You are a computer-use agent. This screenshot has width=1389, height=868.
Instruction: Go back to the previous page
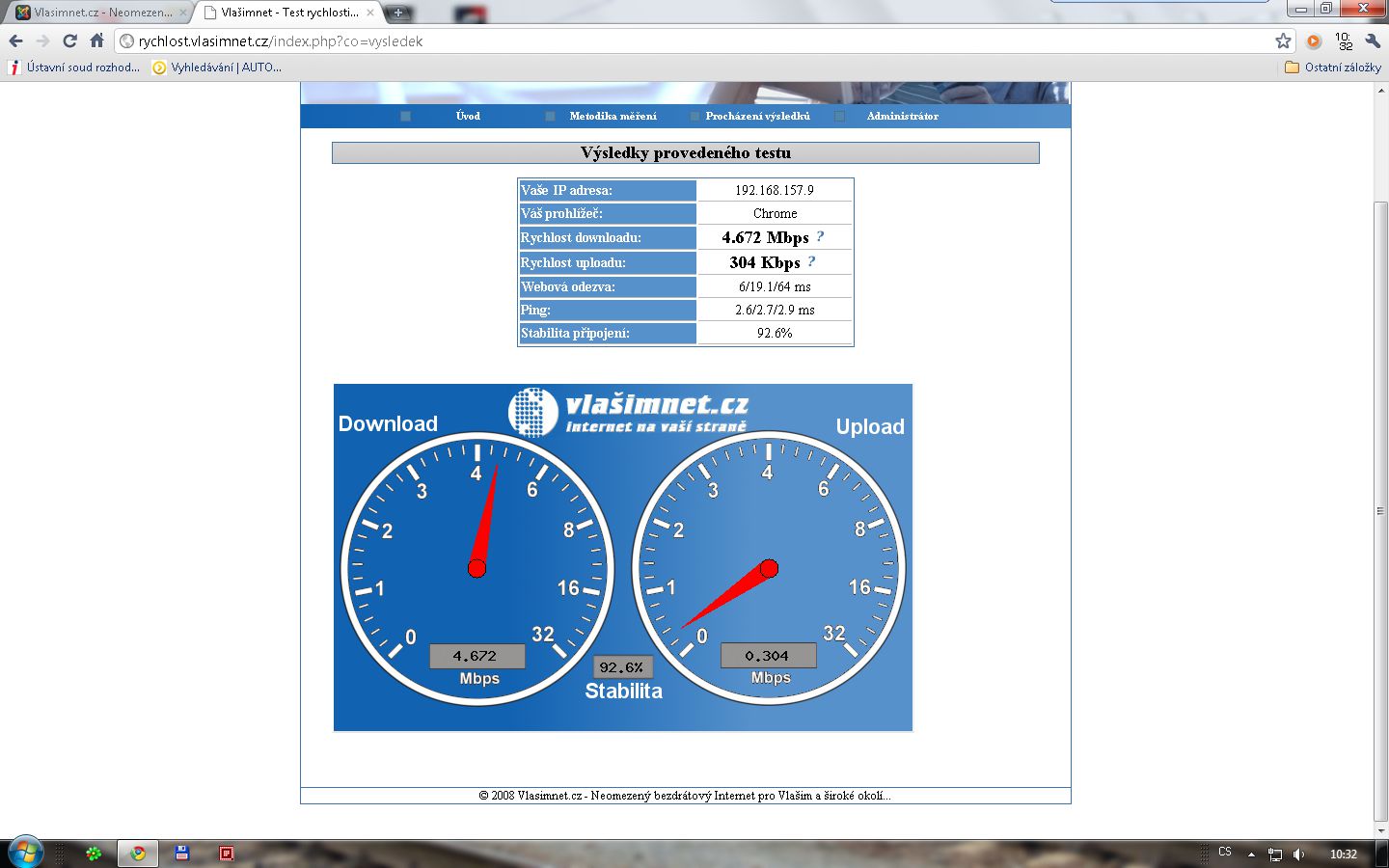coord(15,41)
